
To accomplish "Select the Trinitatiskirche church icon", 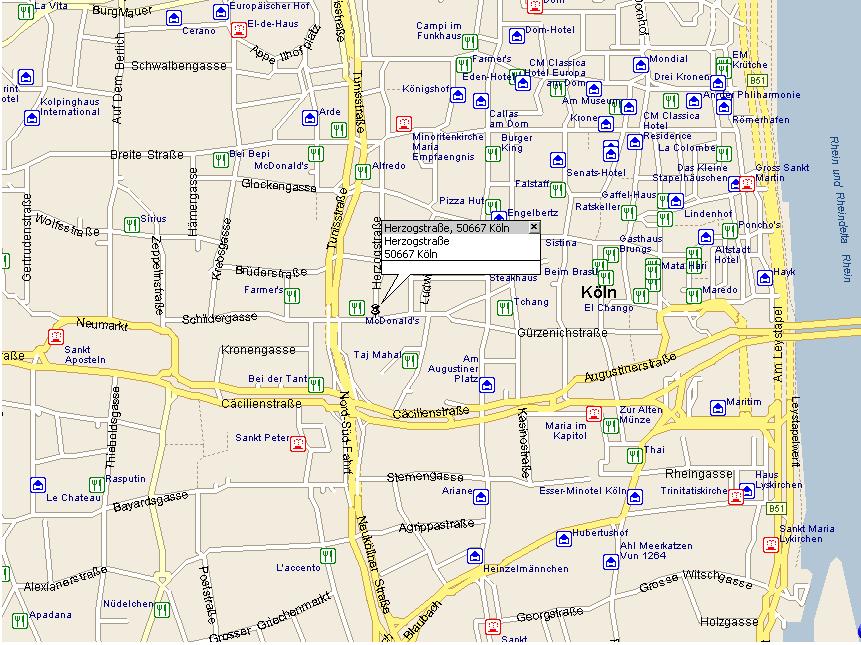I will (x=735, y=497).
